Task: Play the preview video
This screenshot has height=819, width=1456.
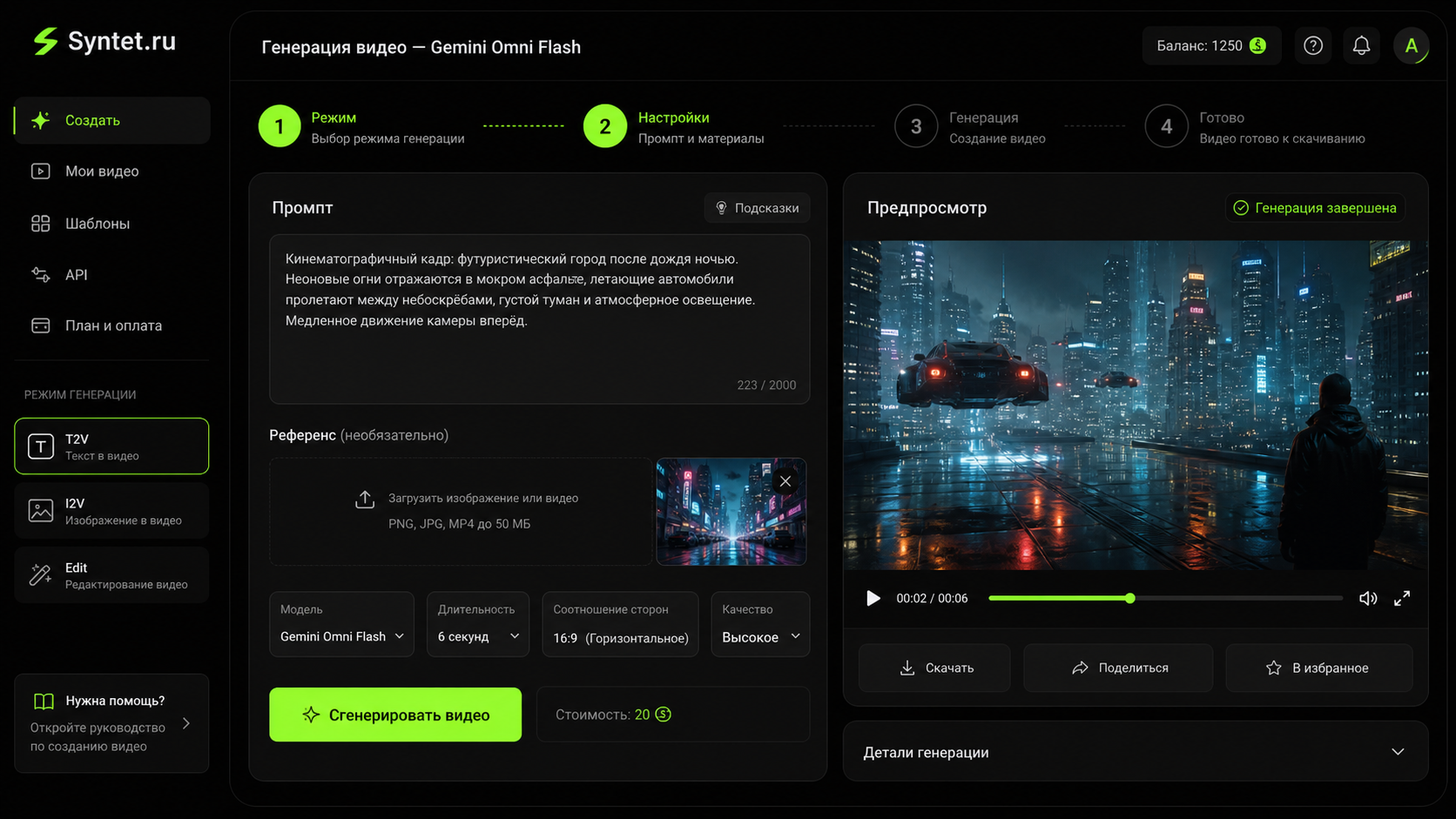Action: pyautogui.click(x=873, y=598)
